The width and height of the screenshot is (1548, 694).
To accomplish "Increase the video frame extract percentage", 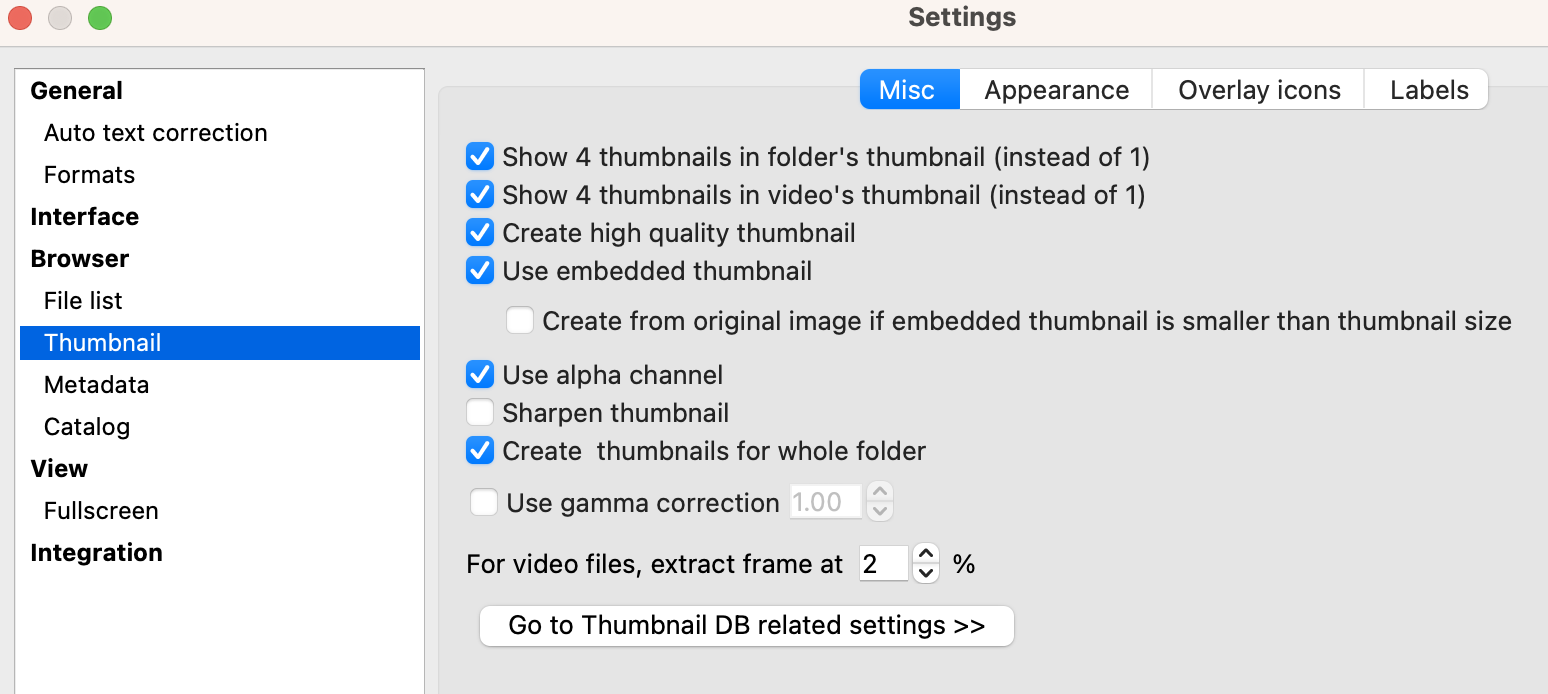I will point(927,553).
